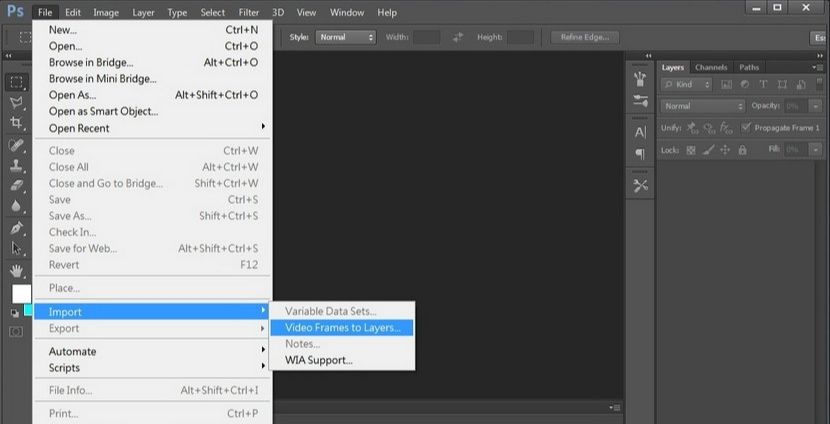The image size is (830, 424).
Task: Select the Rectangular Marquee tool
Action: point(16,82)
